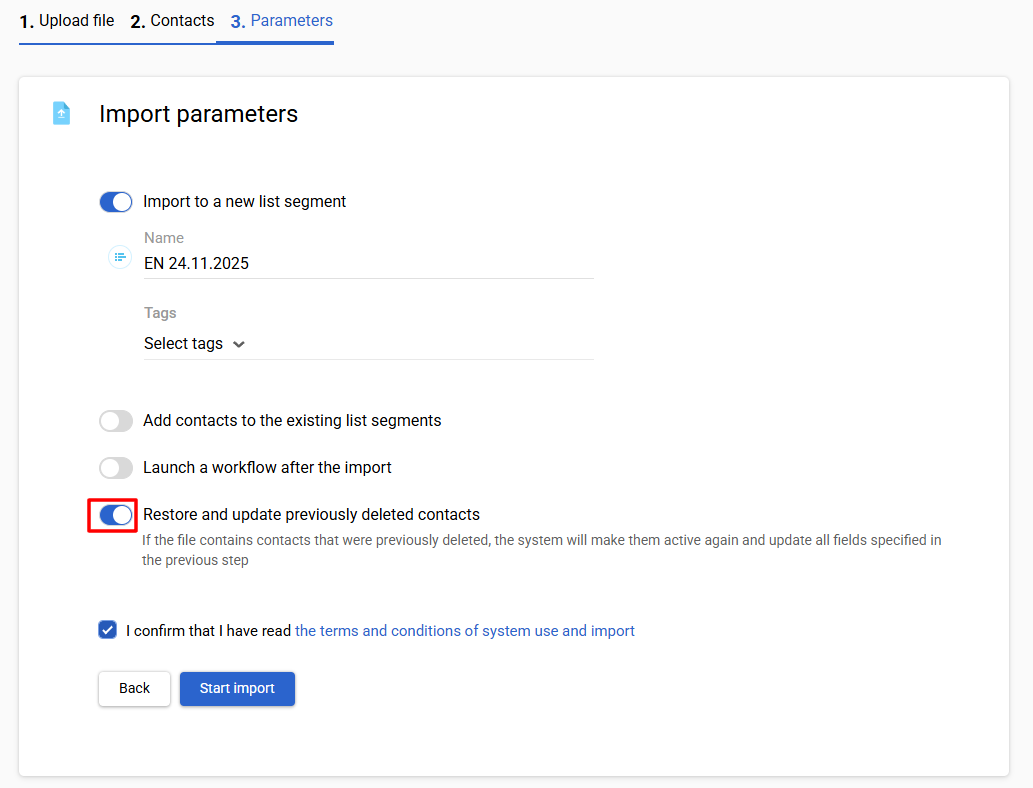
Task: Disable Import to a new list segment
Action: (116, 202)
